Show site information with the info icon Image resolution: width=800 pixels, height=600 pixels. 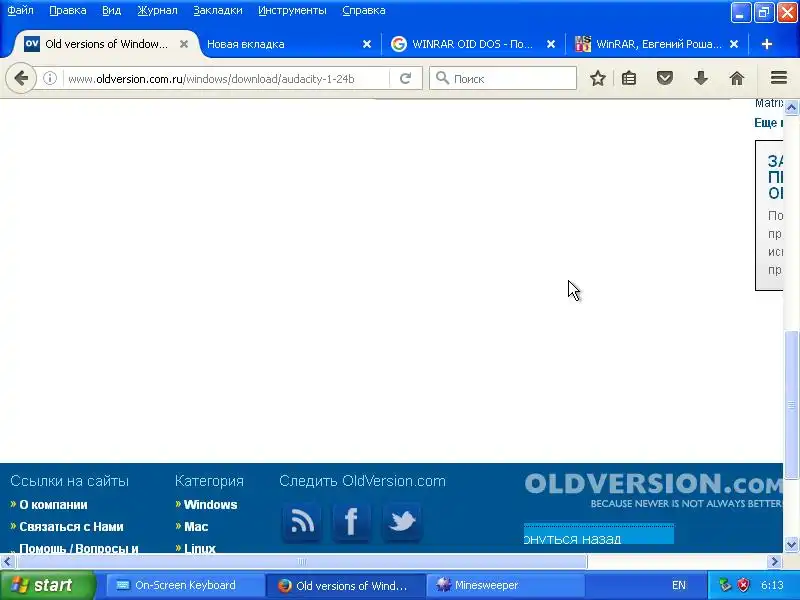[49, 78]
